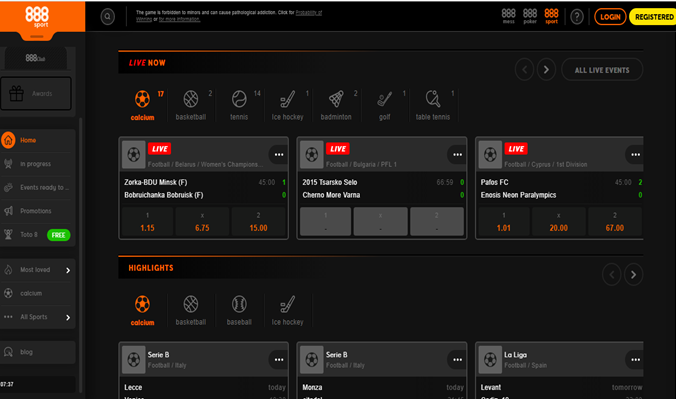Open the for more information link
Screen dimensions: 676x399
180,19
